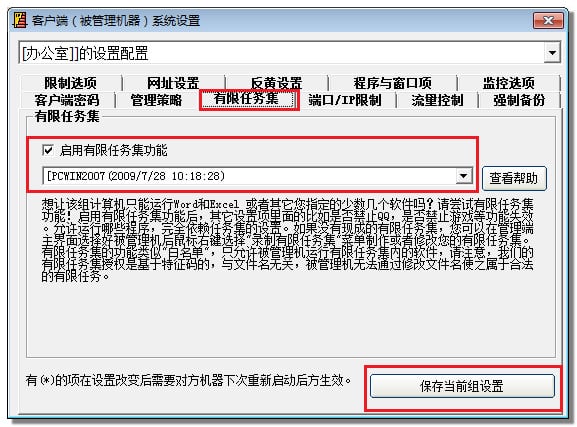Switch to the 流量控制 tab
The width and height of the screenshot is (577, 427).
[x=437, y=100]
